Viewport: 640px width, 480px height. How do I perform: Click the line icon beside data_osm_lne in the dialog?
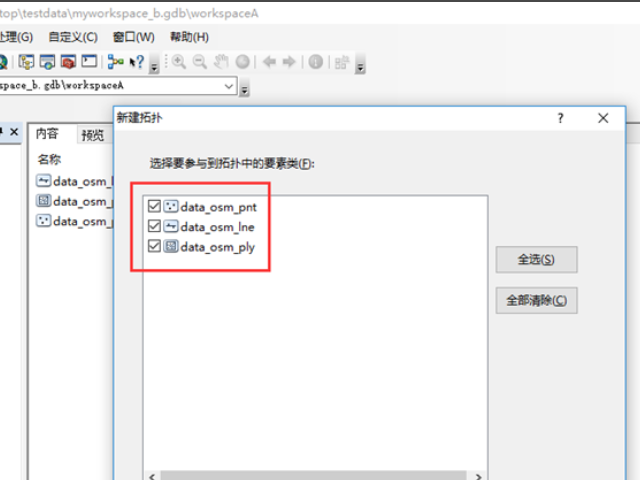(171, 226)
